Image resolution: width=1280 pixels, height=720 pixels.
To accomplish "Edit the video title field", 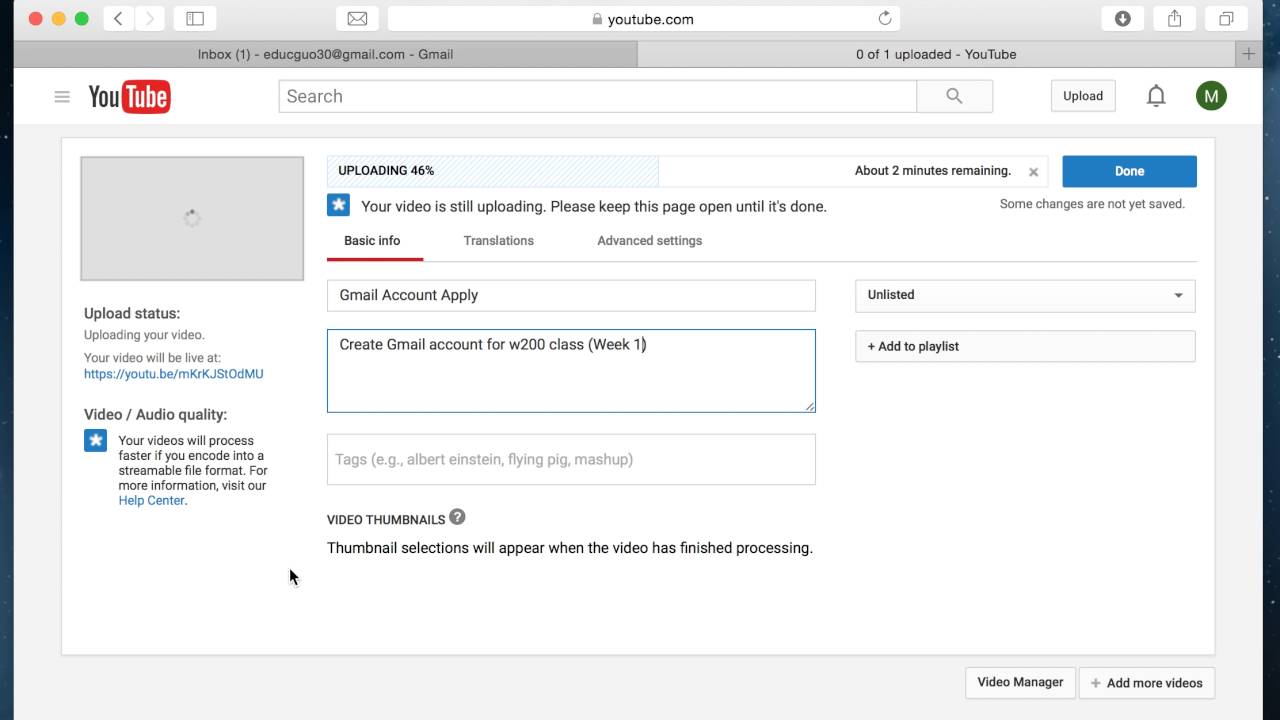I will 571,295.
